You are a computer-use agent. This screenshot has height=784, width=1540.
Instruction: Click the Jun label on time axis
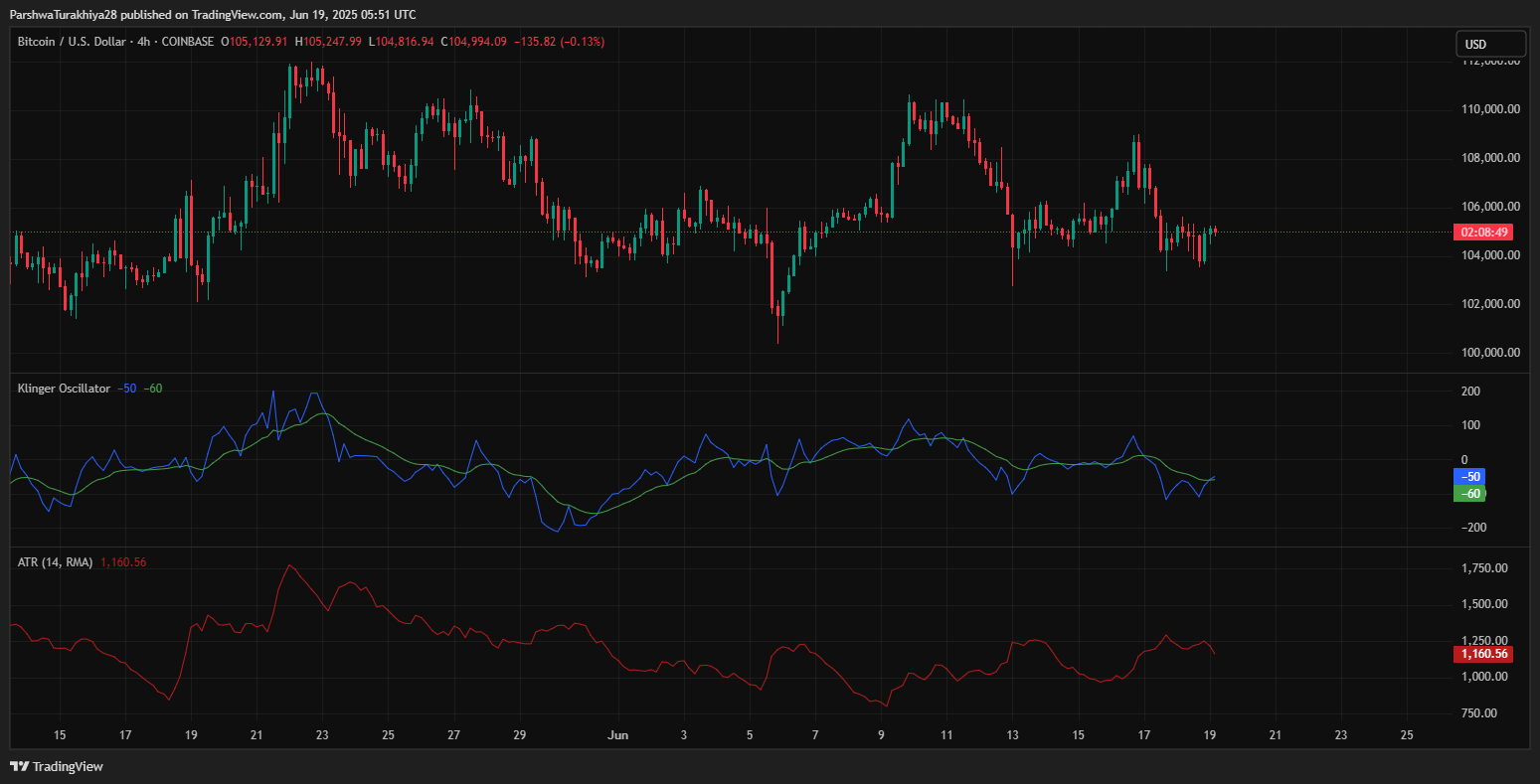coord(617,735)
